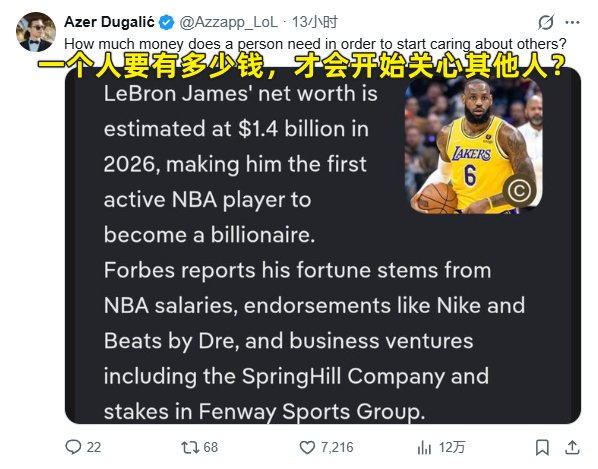Open the dark LeBron net worth card
Image resolution: width=598 pixels, height=469 pixels.
click(323, 246)
